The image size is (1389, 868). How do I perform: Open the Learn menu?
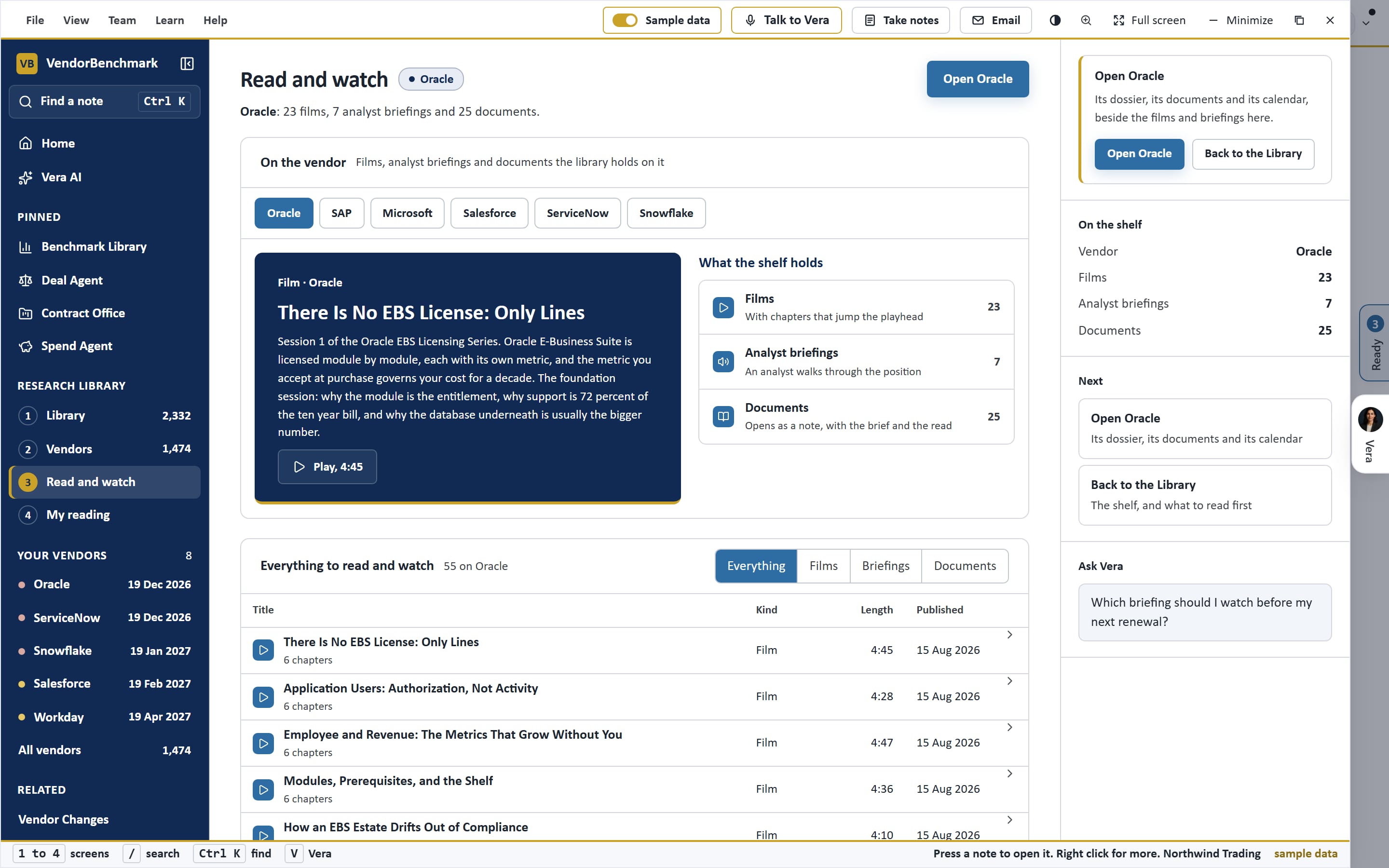169,20
